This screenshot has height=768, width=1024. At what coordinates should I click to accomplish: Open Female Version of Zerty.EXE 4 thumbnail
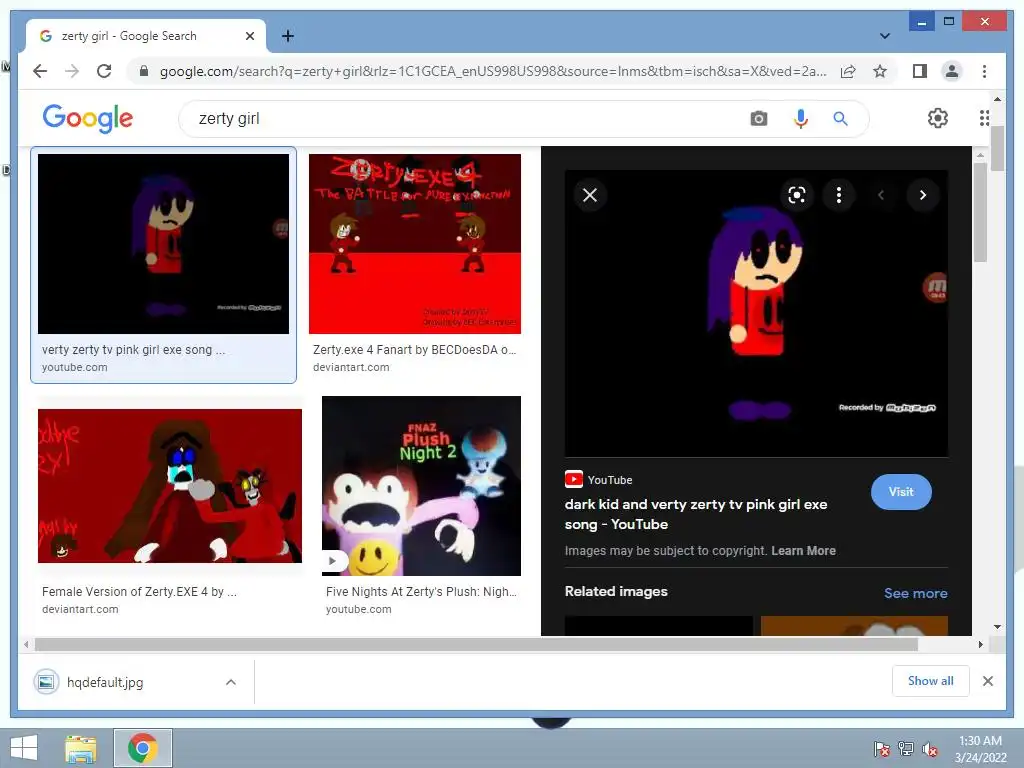[170, 486]
